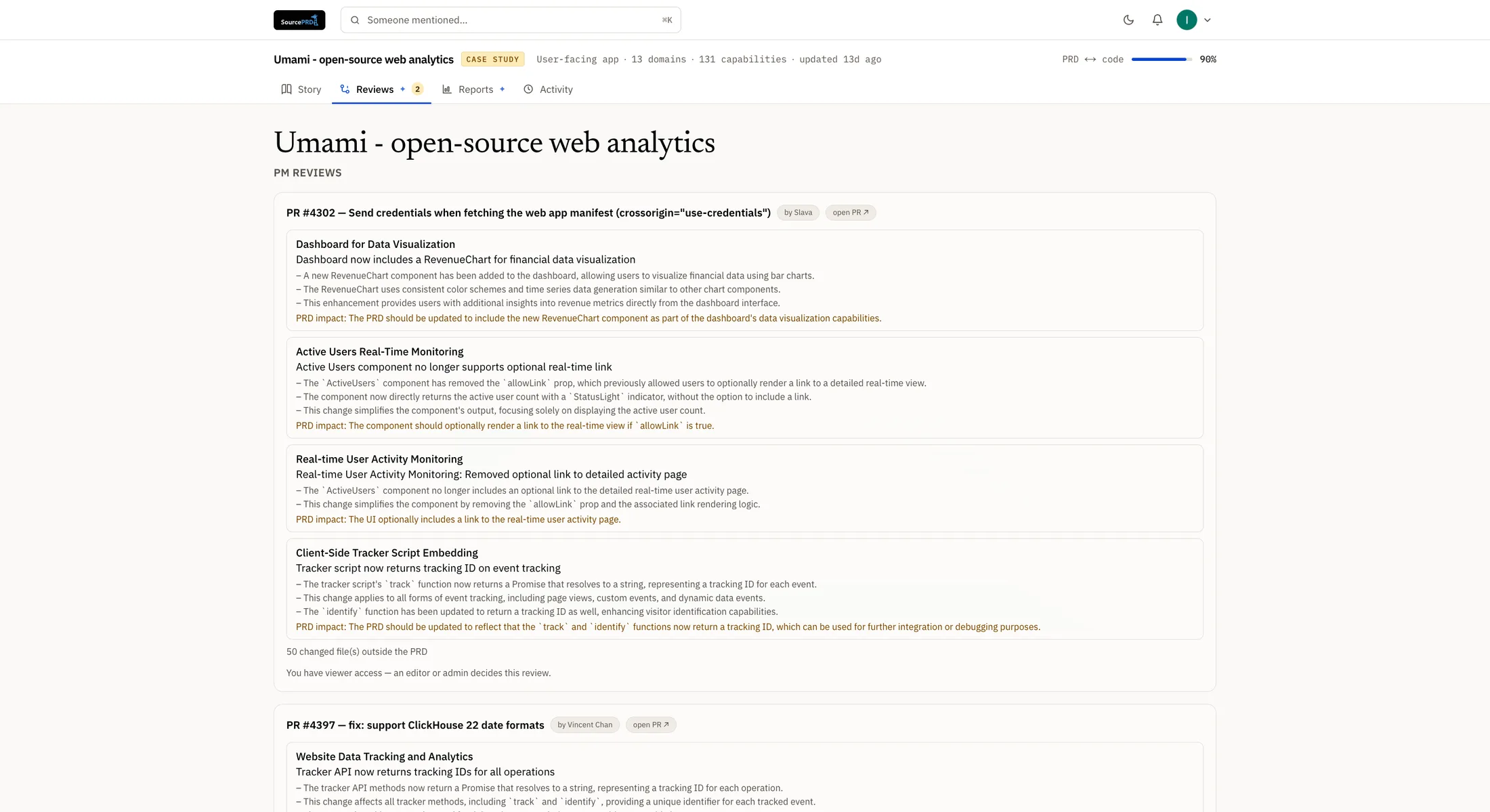Open the notifications bell
Viewport: 1490px width, 812px height.
1157,20
